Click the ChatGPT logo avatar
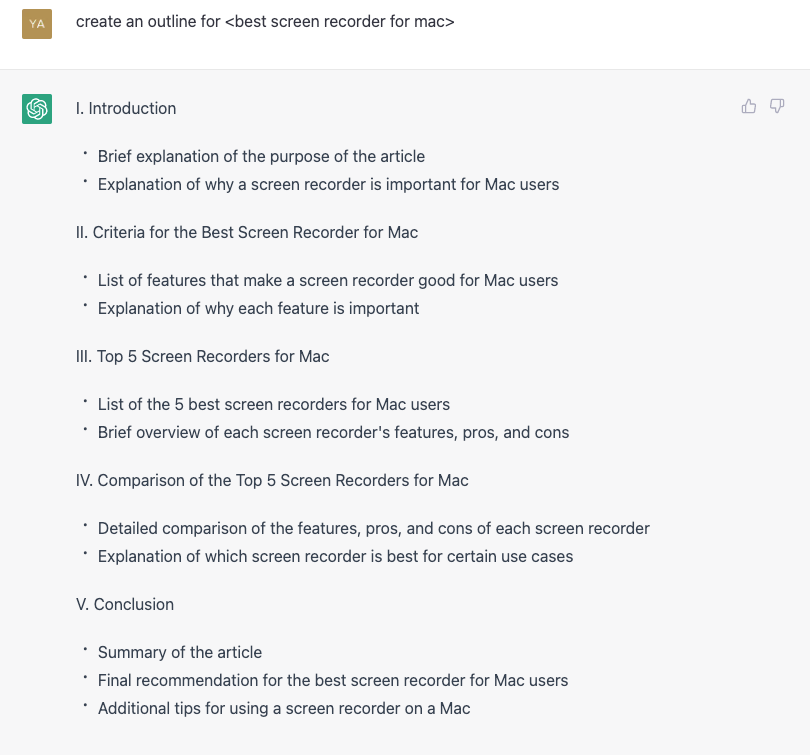 pyautogui.click(x=37, y=109)
